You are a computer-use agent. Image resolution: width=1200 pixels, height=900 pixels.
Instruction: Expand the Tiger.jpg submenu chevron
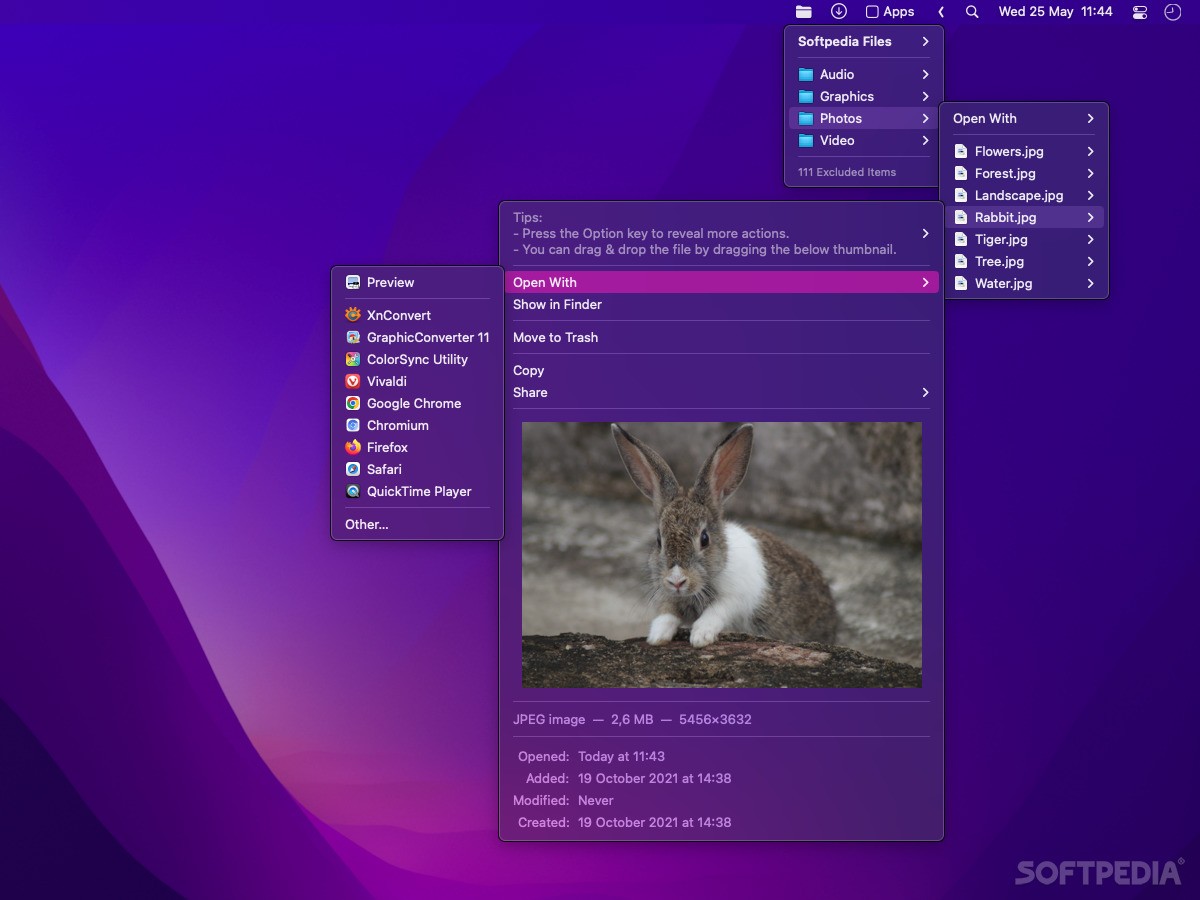coord(1091,239)
